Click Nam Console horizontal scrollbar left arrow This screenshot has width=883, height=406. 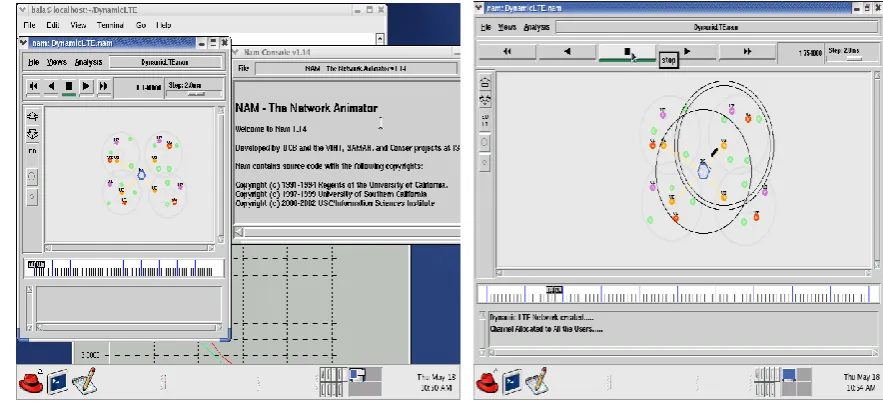pos(239,232)
